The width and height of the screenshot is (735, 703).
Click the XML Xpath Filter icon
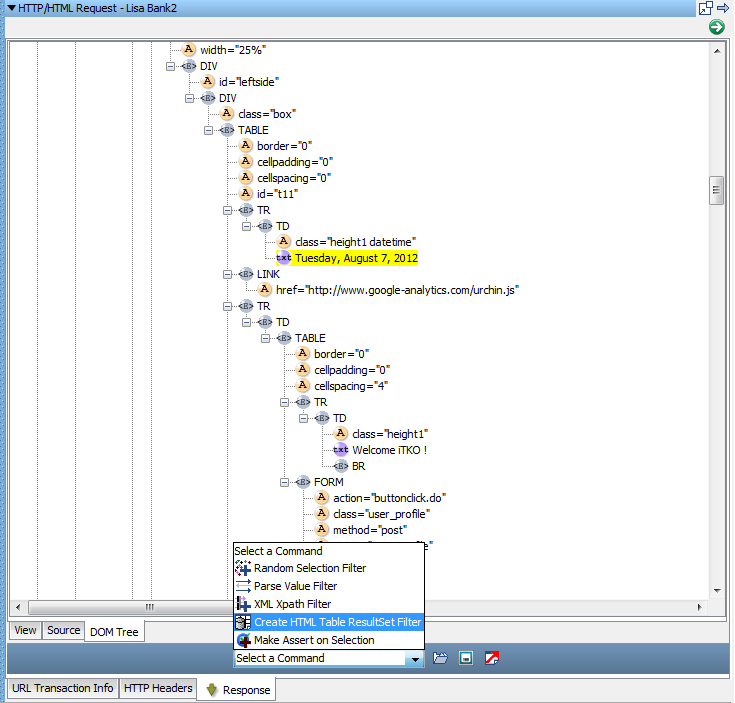click(243, 604)
